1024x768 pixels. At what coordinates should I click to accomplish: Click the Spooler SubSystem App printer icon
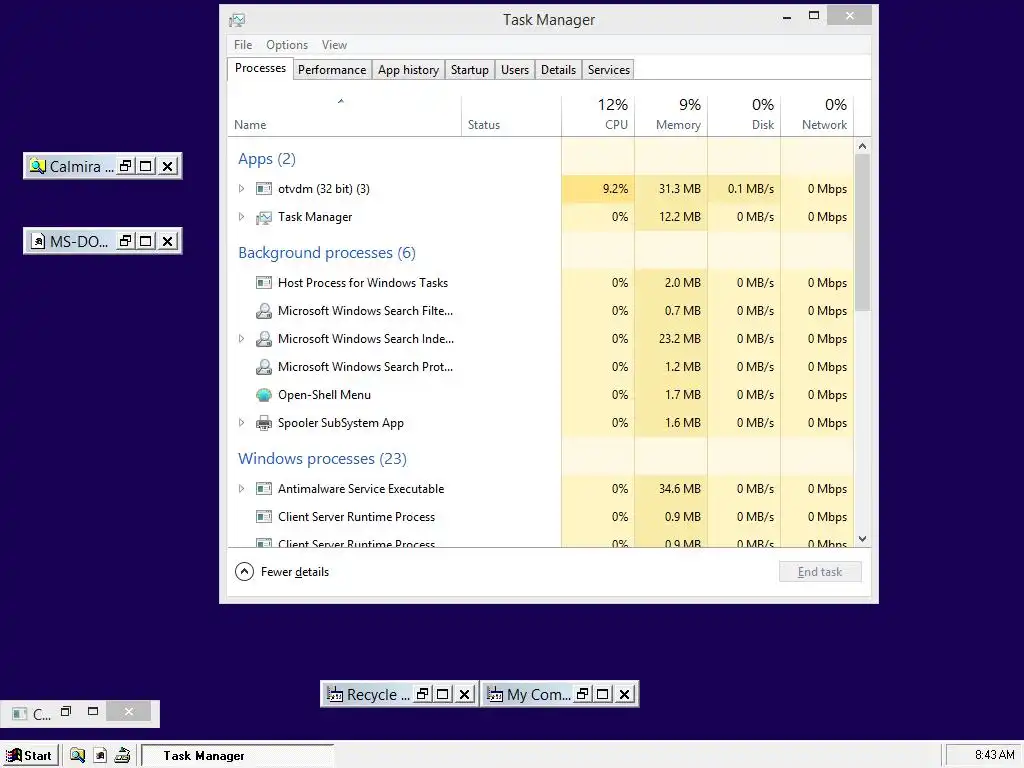click(264, 423)
